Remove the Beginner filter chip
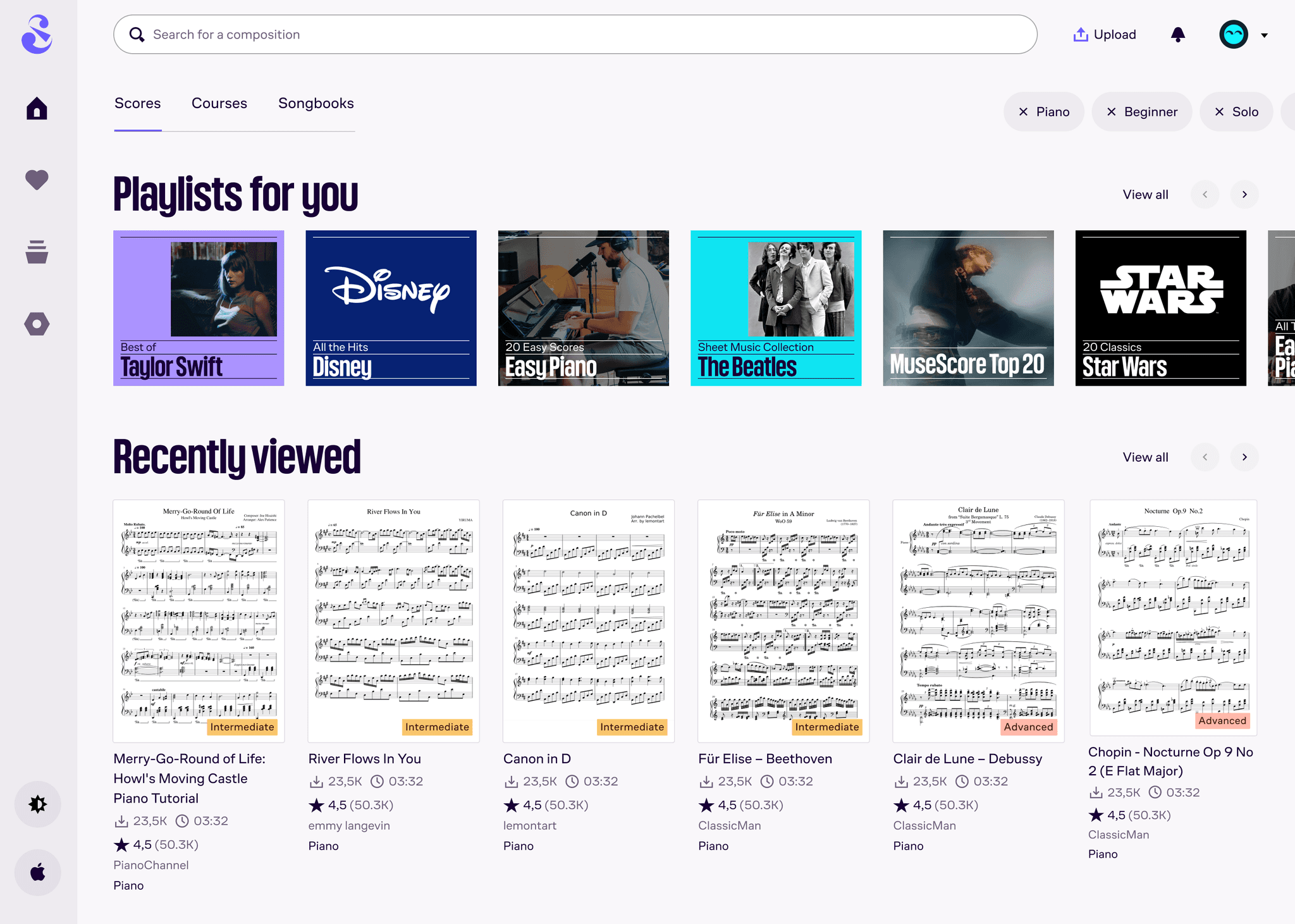Screen dimensions: 1295x924 pos(1111,112)
